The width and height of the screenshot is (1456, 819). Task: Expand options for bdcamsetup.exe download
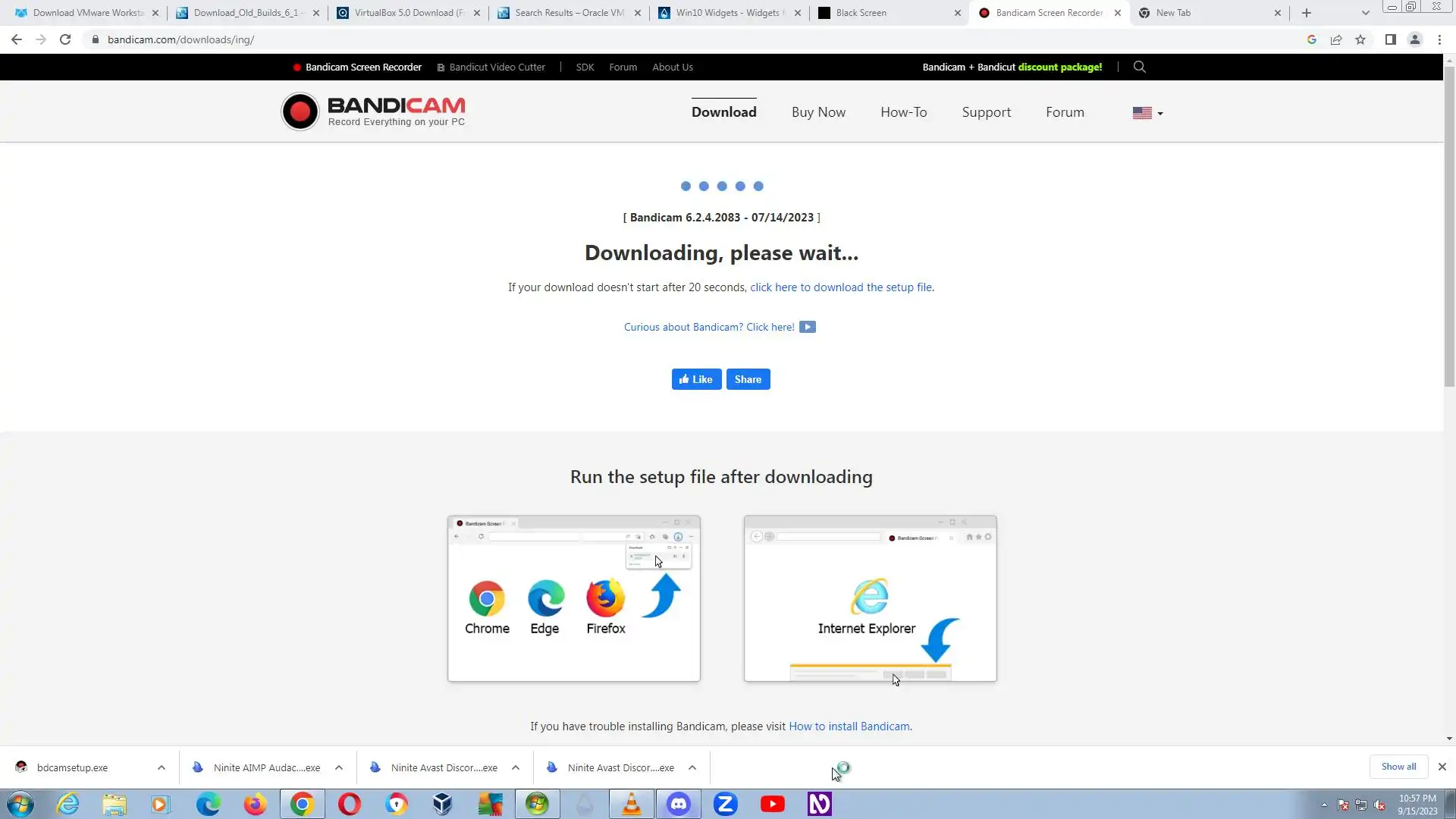point(162,767)
